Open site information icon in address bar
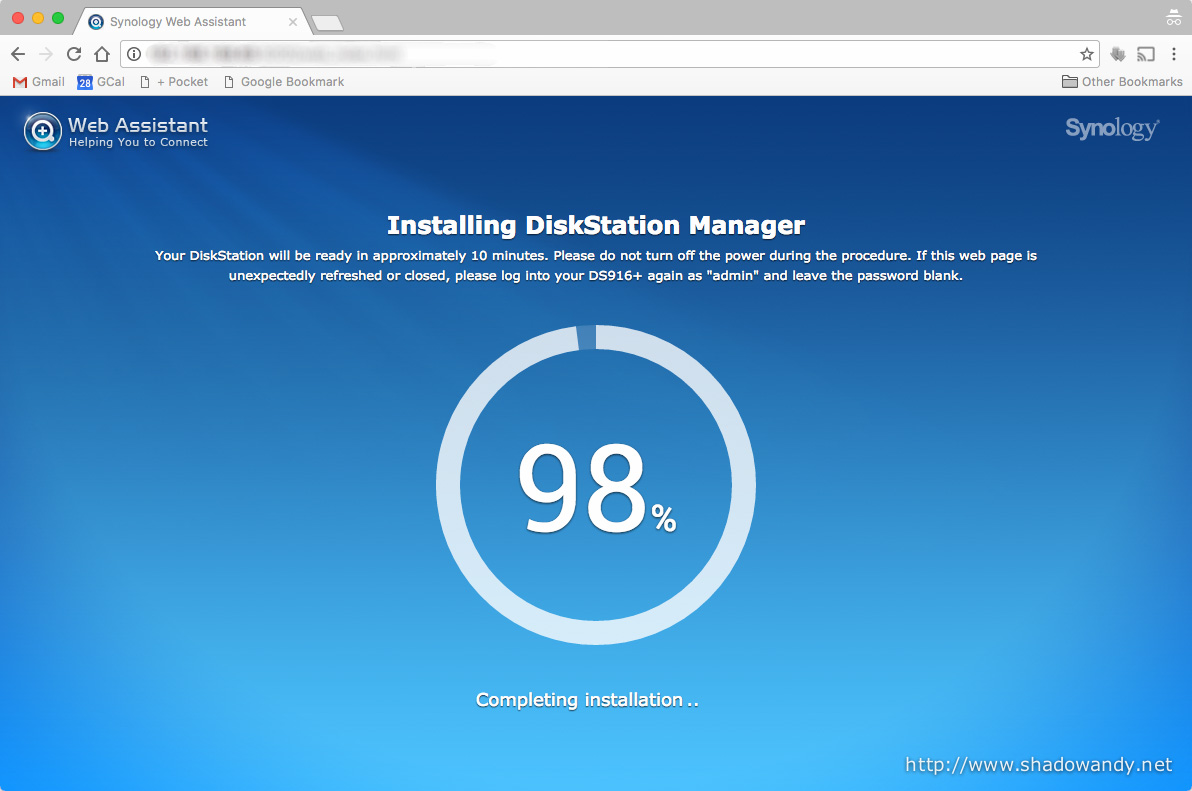 coord(134,54)
